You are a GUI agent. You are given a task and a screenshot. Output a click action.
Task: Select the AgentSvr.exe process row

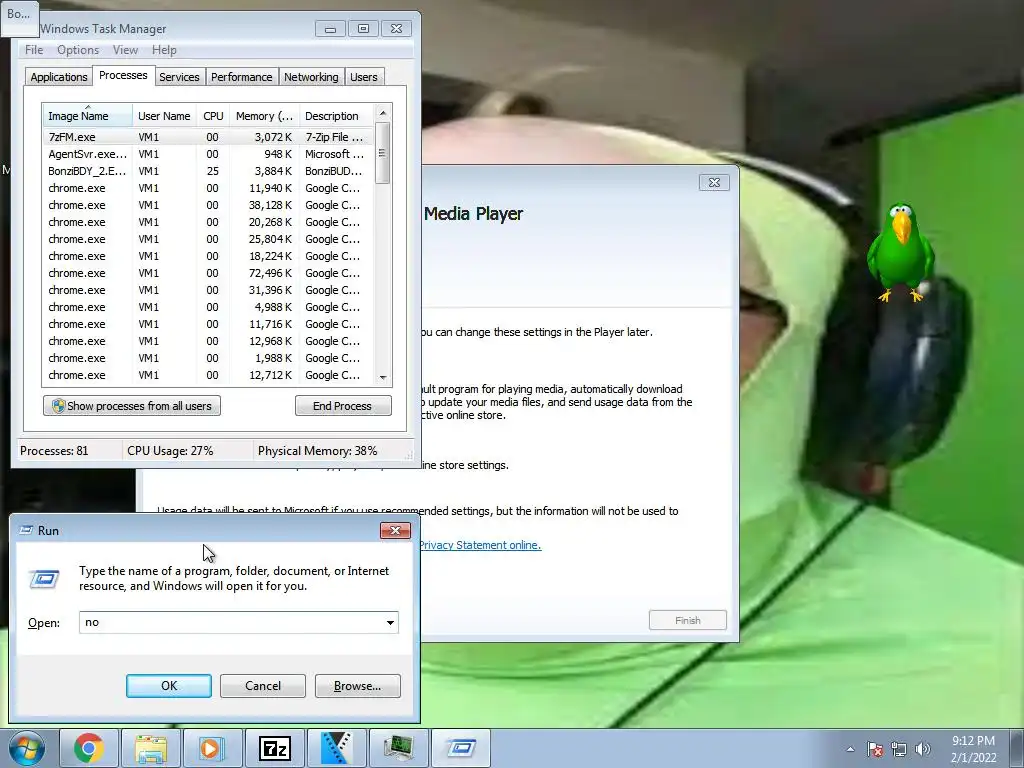[208, 154]
